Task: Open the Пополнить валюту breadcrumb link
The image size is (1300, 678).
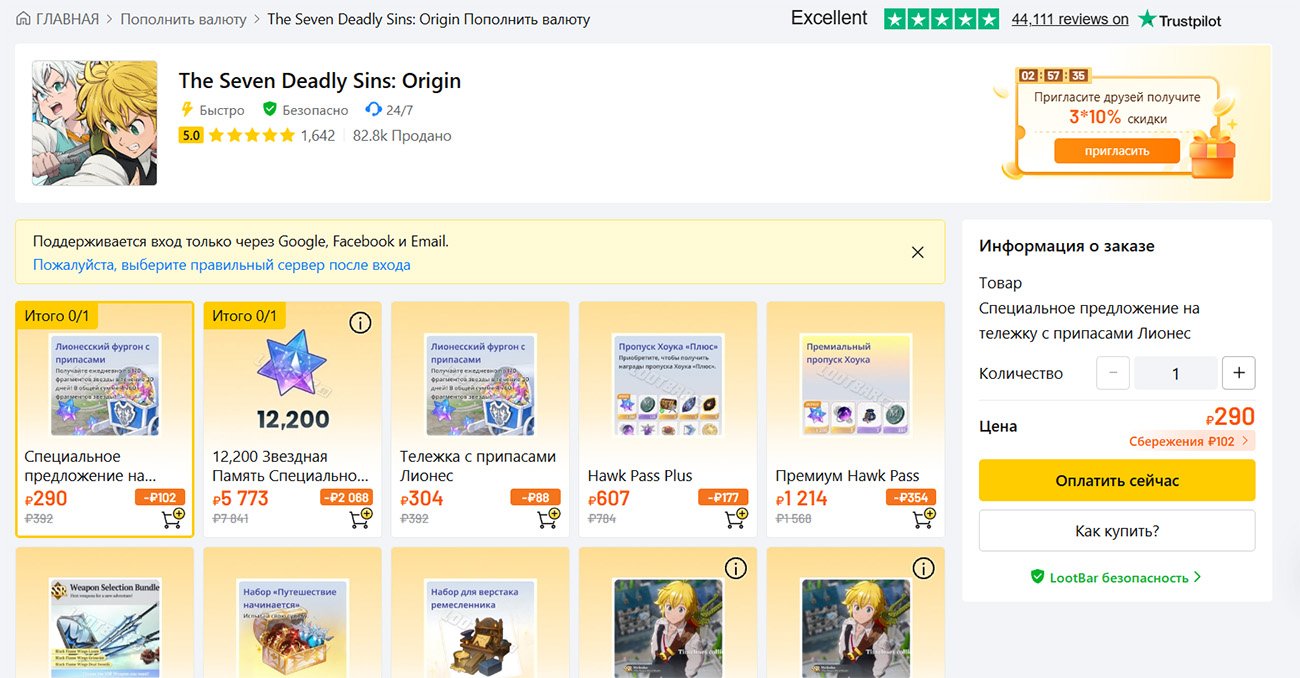Action: coord(184,19)
